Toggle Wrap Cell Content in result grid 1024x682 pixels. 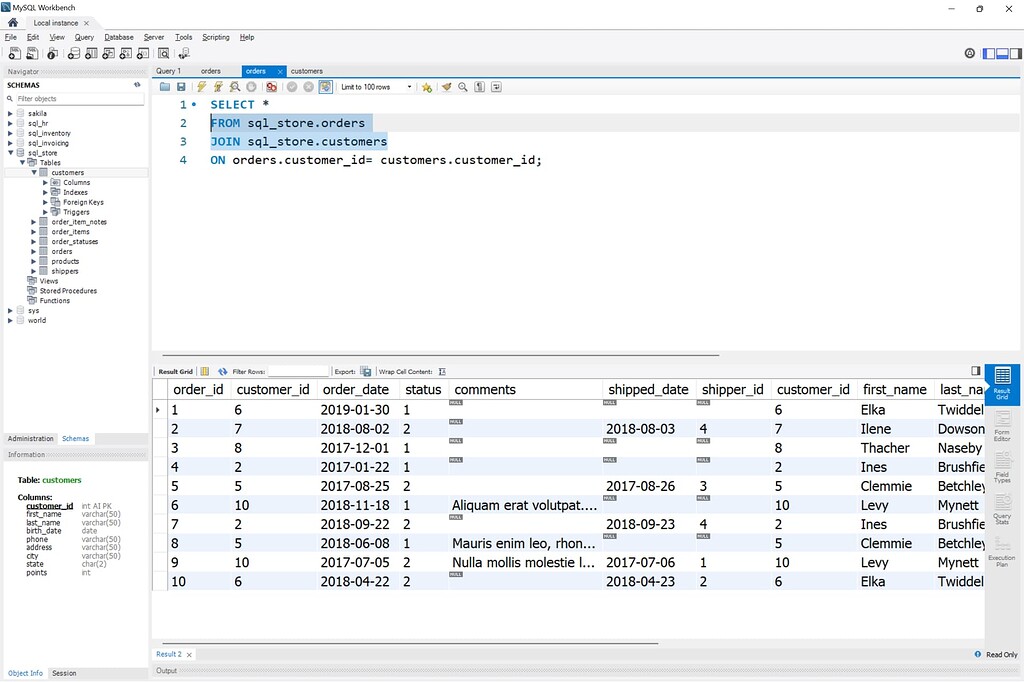tap(440, 371)
